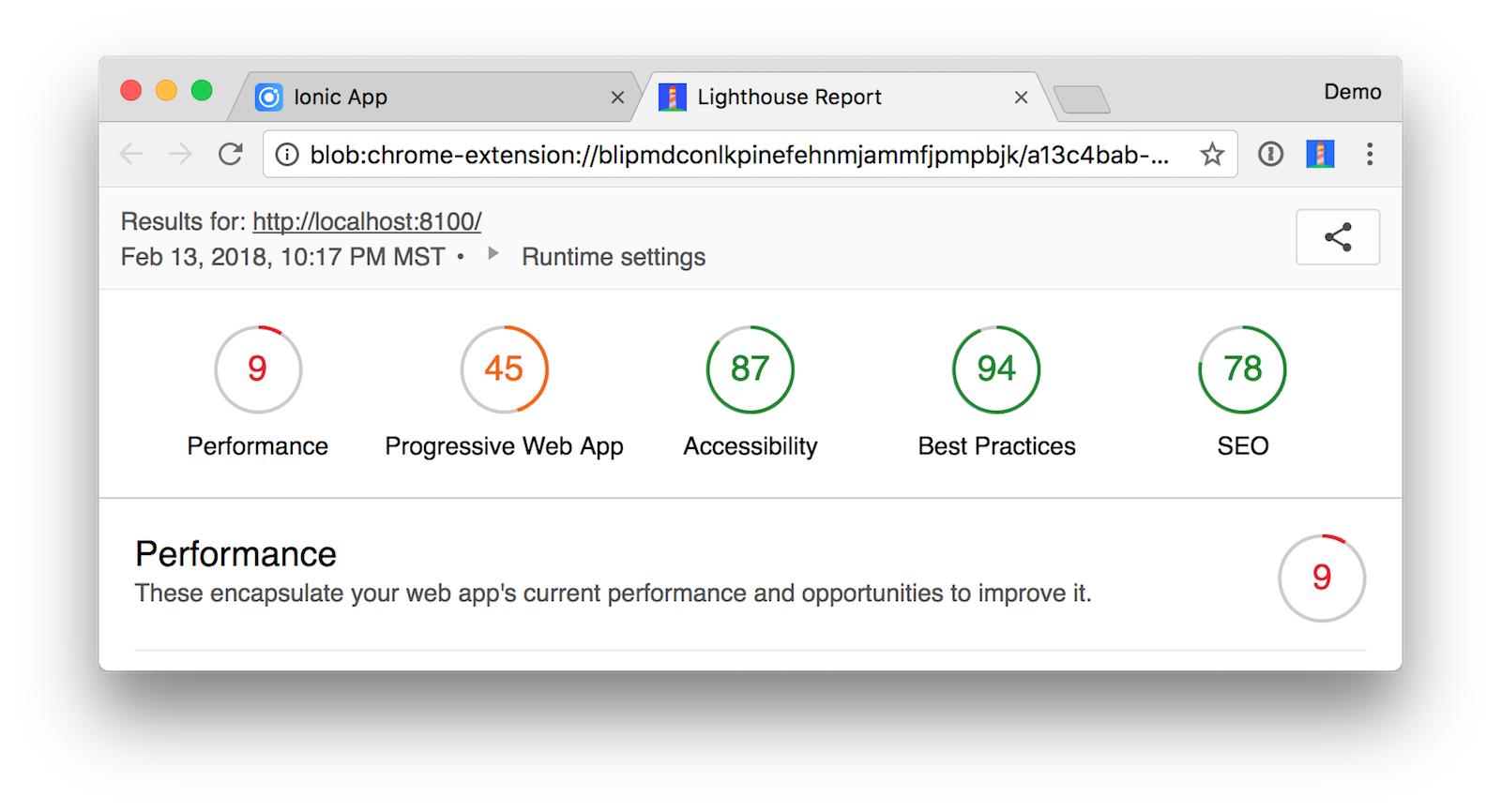The width and height of the screenshot is (1501, 812).
Task: Click the Progressive Web App score gauge
Action: (504, 369)
